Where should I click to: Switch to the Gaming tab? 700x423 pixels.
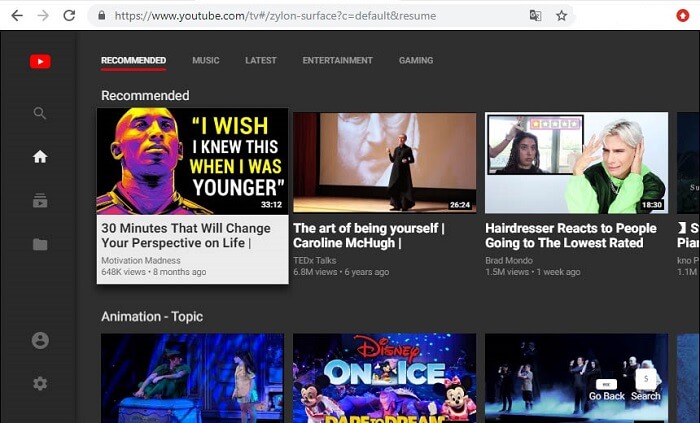[x=416, y=60]
